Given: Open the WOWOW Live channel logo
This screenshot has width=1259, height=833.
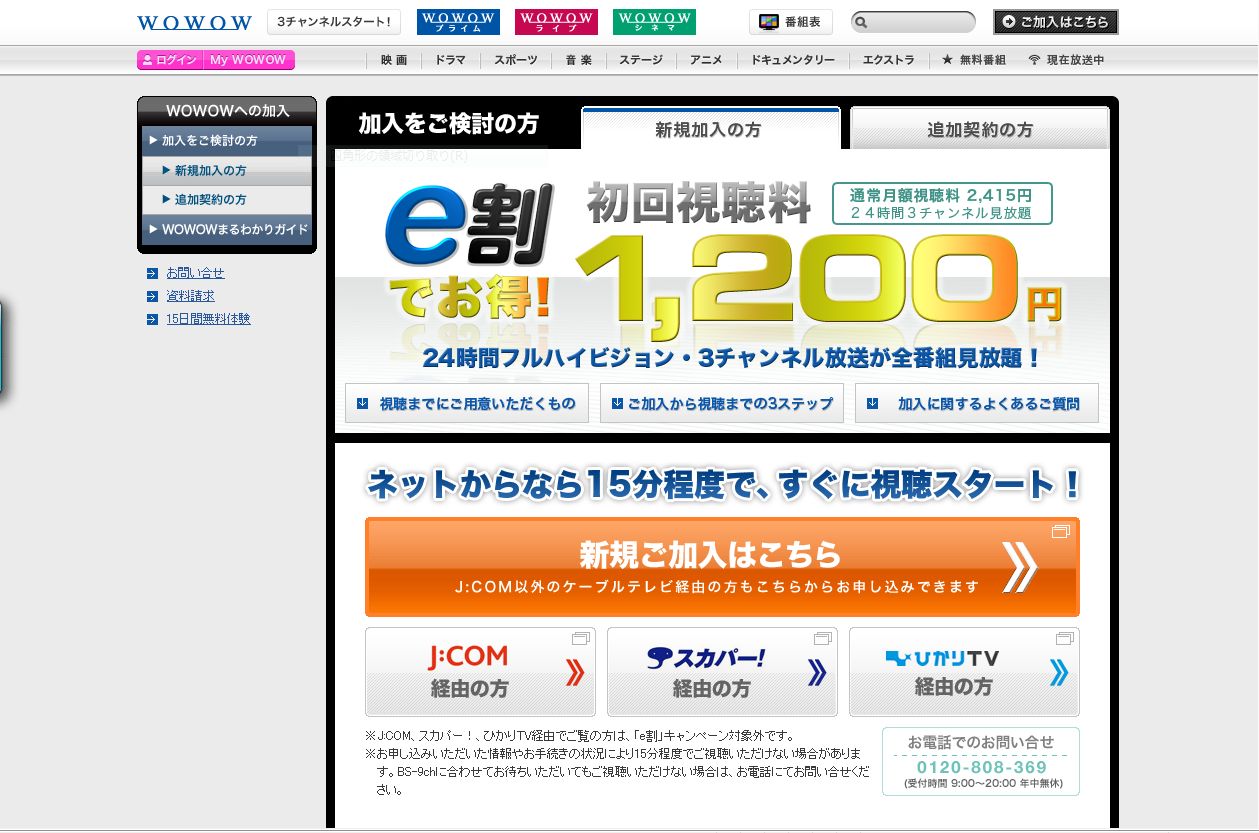Looking at the screenshot, I should [x=556, y=22].
